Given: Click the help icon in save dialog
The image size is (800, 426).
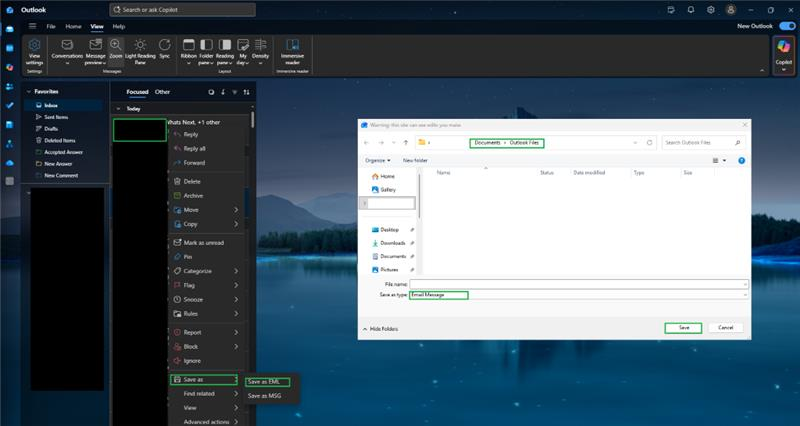Looking at the screenshot, I should (741, 161).
